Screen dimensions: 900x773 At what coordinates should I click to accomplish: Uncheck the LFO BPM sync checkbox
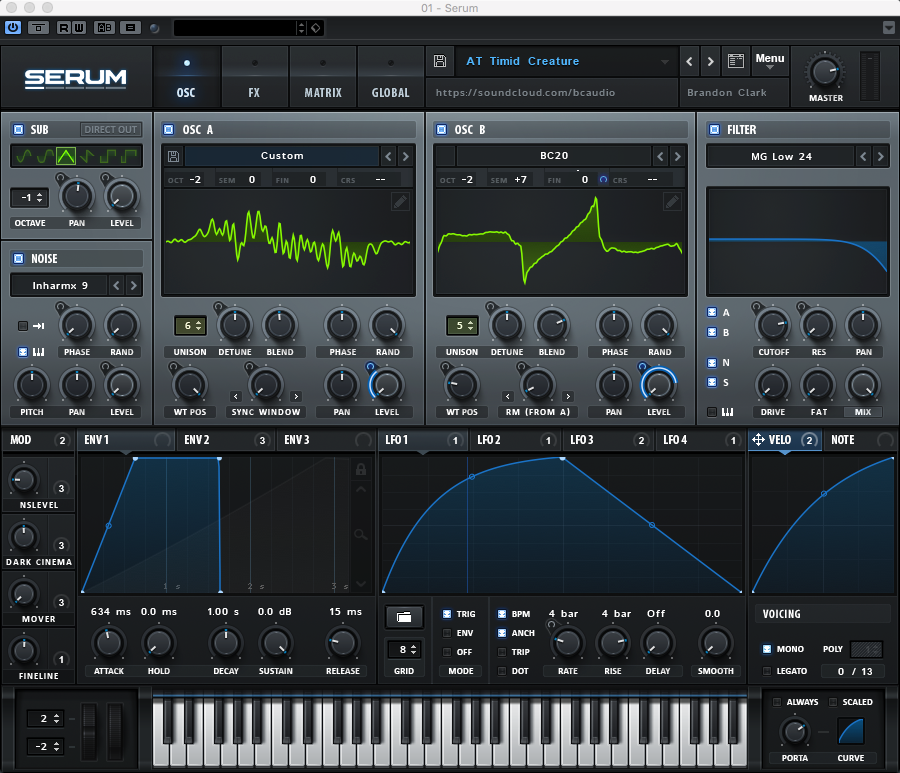tap(502, 614)
